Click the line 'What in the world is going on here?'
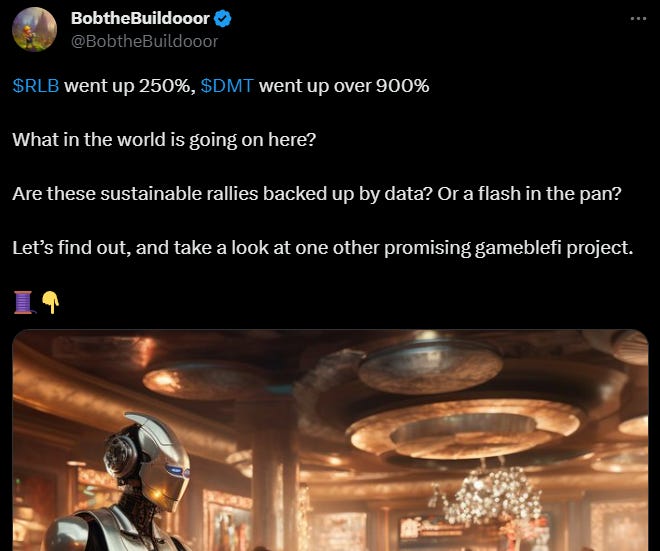Screen dimensions: 660x551 click(x=164, y=140)
